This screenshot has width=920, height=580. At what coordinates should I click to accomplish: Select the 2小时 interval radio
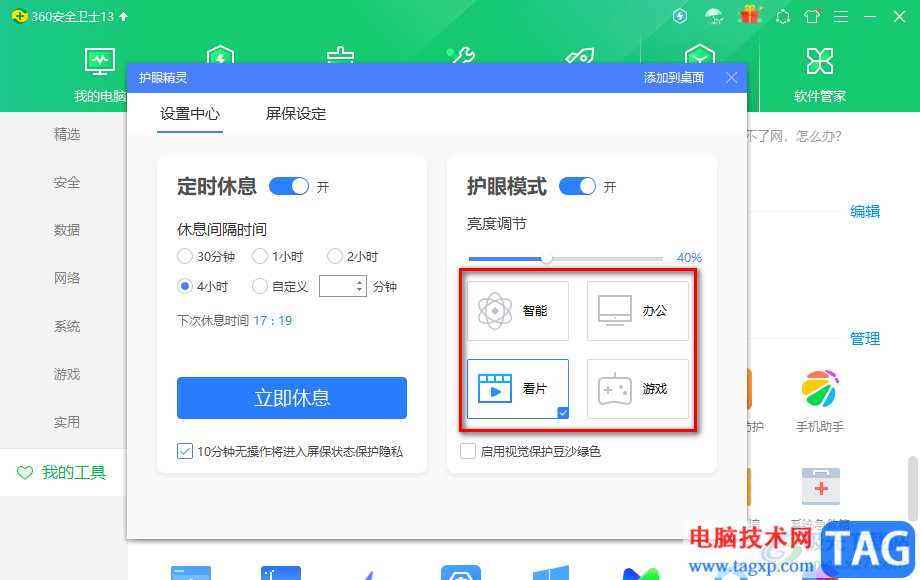pyautogui.click(x=334, y=256)
